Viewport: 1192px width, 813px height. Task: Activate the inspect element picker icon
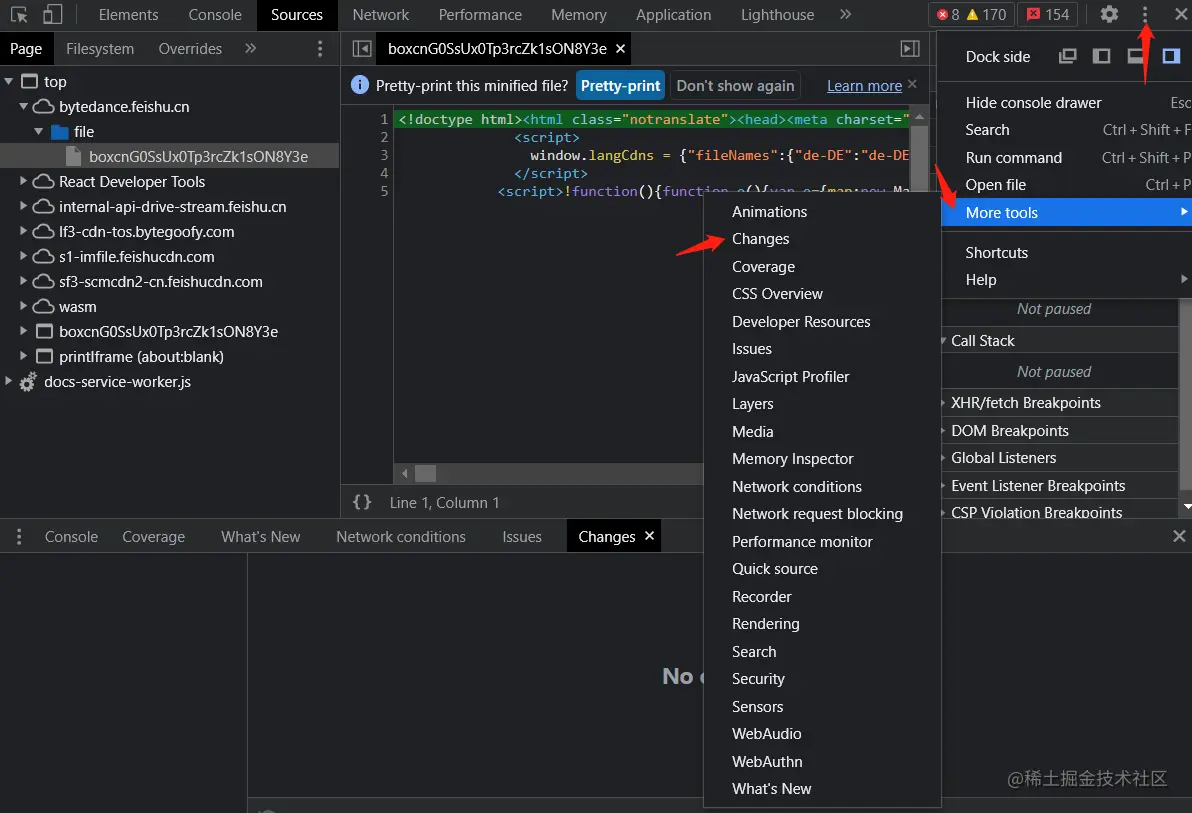click(x=19, y=14)
